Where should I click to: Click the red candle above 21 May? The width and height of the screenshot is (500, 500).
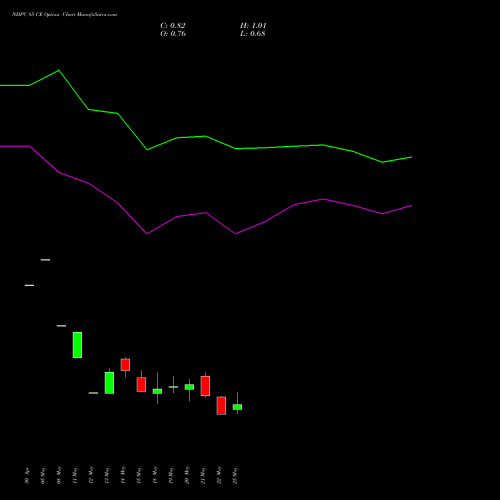(205, 386)
